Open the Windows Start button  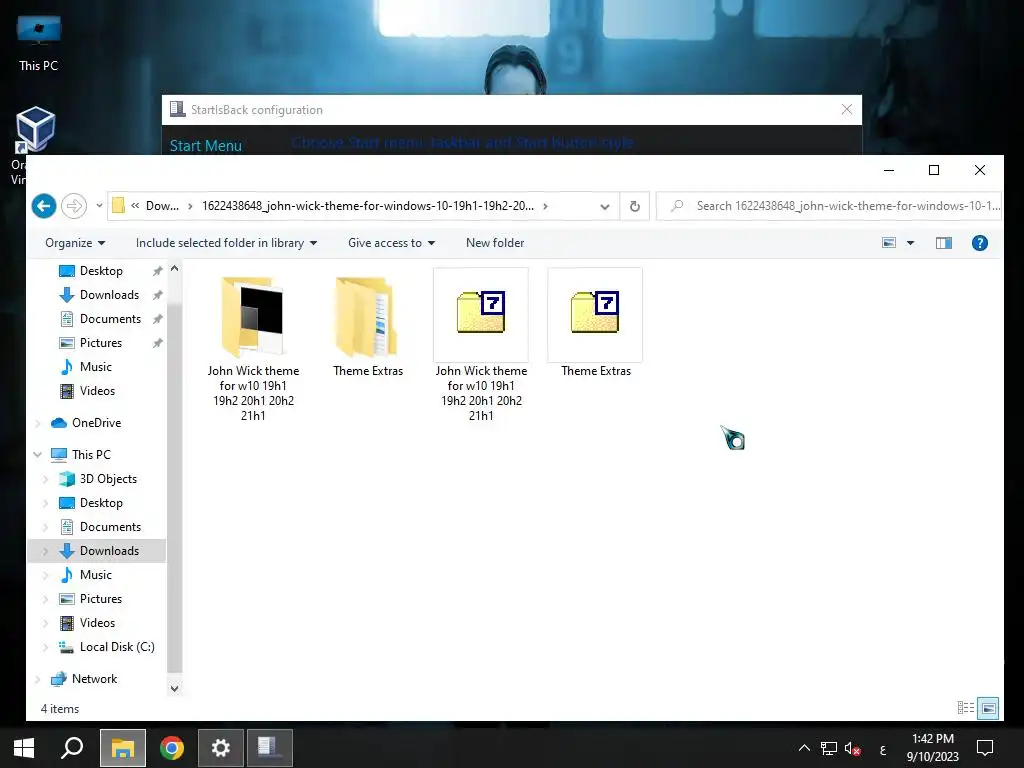click(x=24, y=748)
